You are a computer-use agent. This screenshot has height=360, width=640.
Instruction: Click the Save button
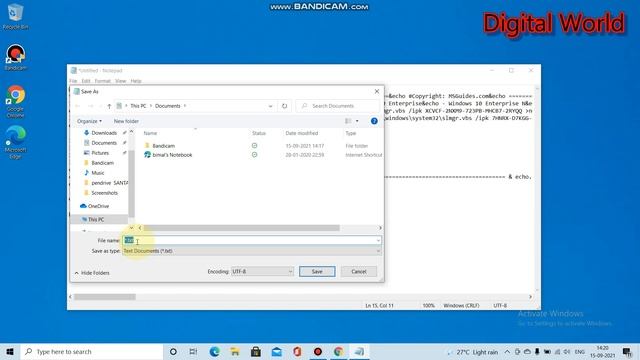(317, 271)
